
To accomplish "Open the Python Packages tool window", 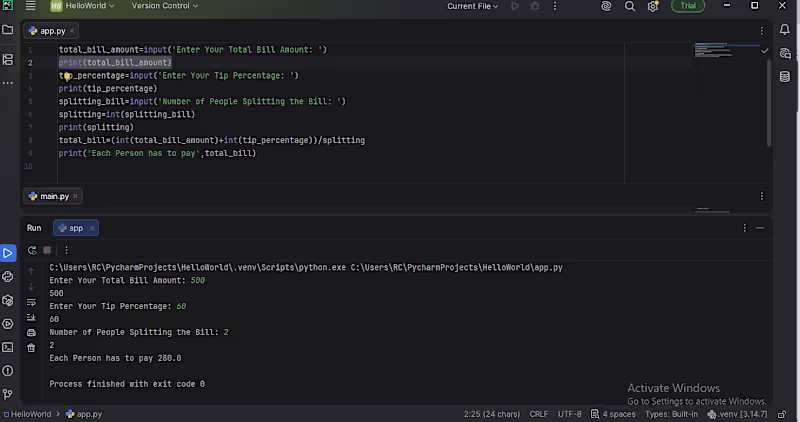I will [x=8, y=301].
